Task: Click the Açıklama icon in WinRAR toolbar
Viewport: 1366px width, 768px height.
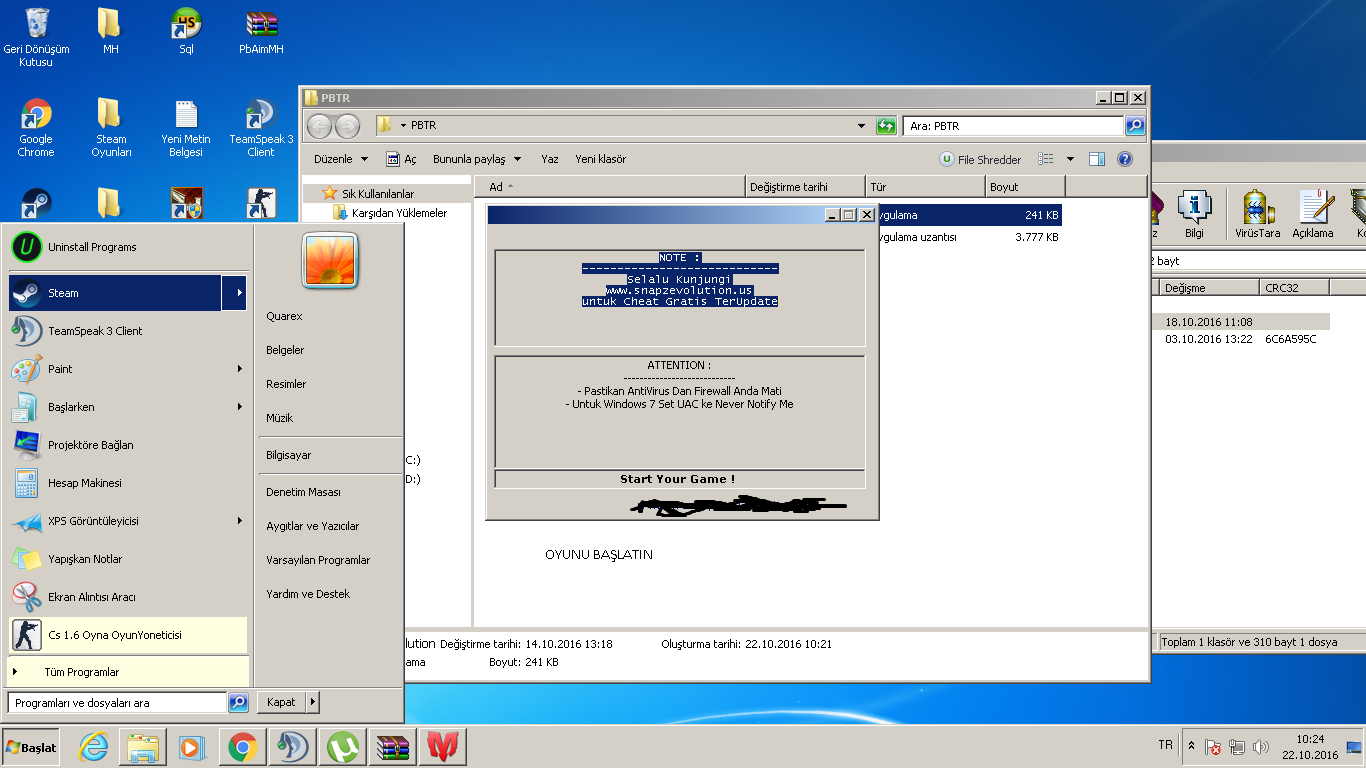Action: tap(1313, 214)
